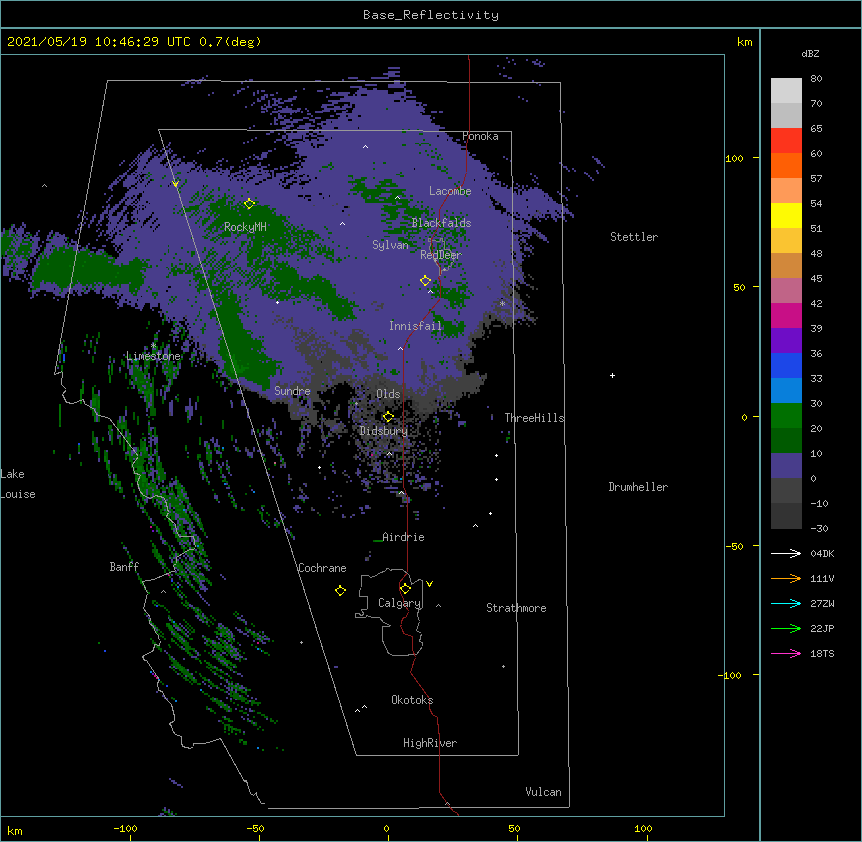The width and height of the screenshot is (862, 842).
Task: Click the Stettler label
Action: [x=634, y=237]
